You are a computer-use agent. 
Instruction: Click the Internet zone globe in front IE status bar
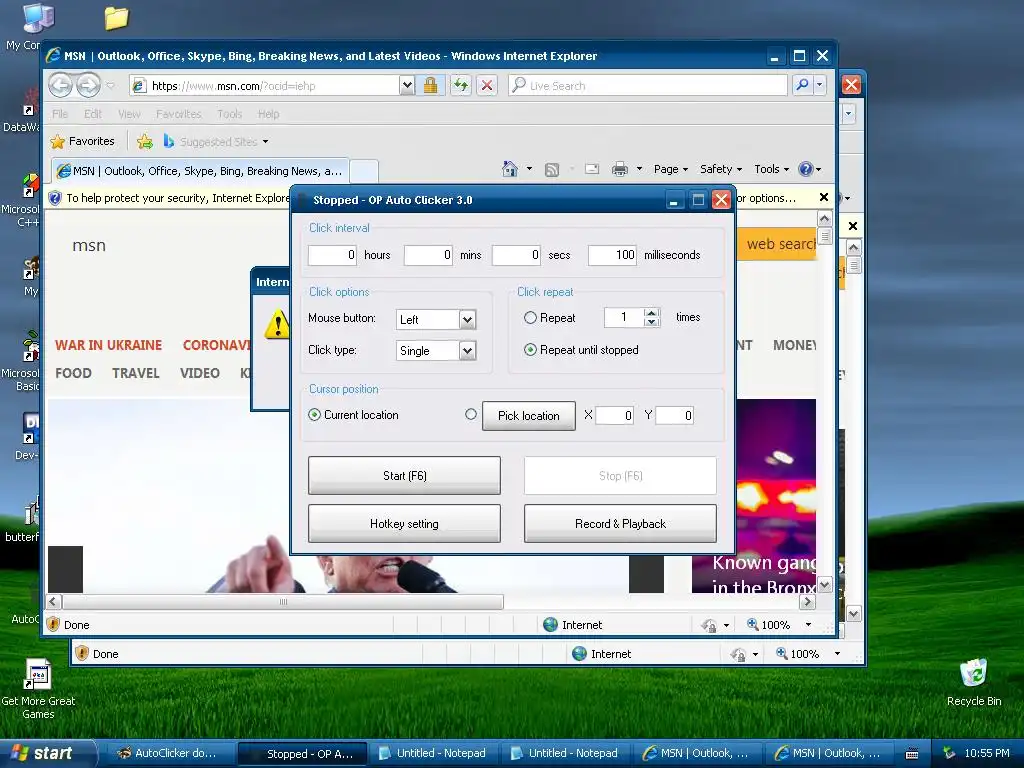tap(551, 624)
